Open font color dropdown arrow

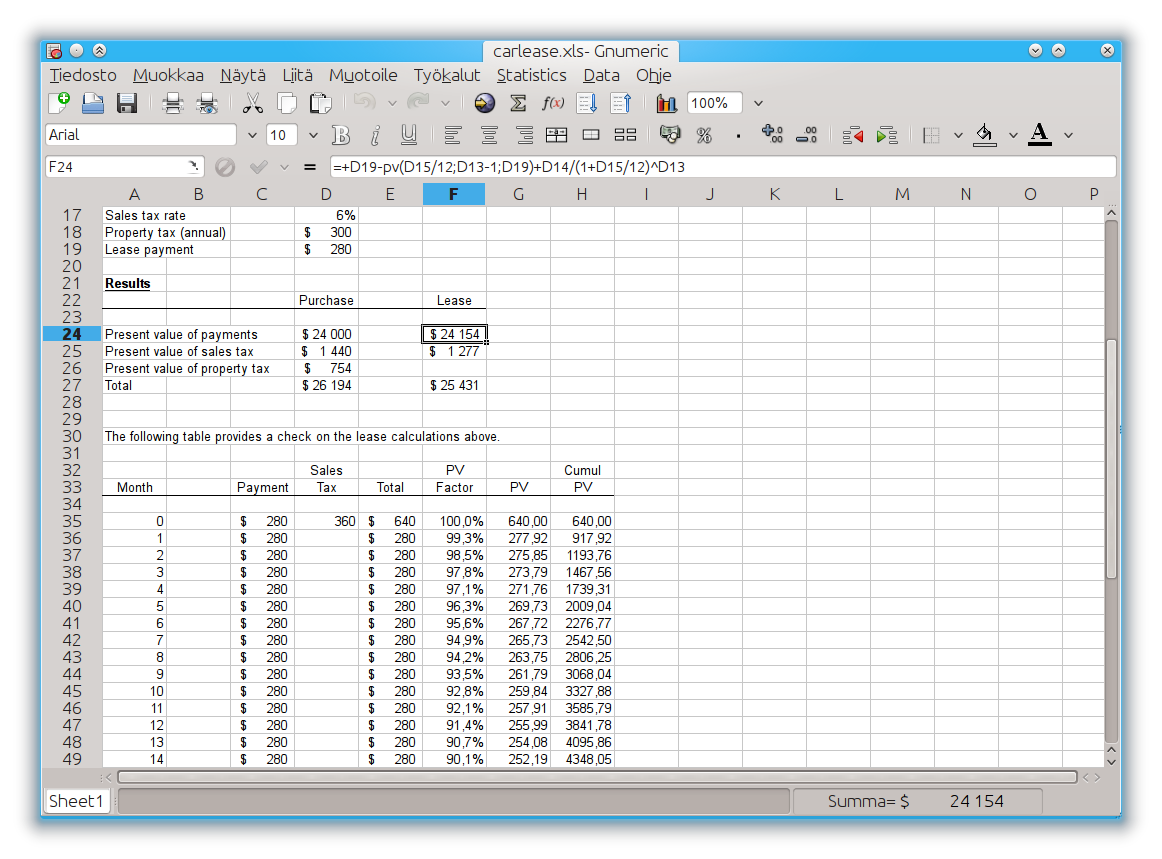pyautogui.click(x=1068, y=136)
